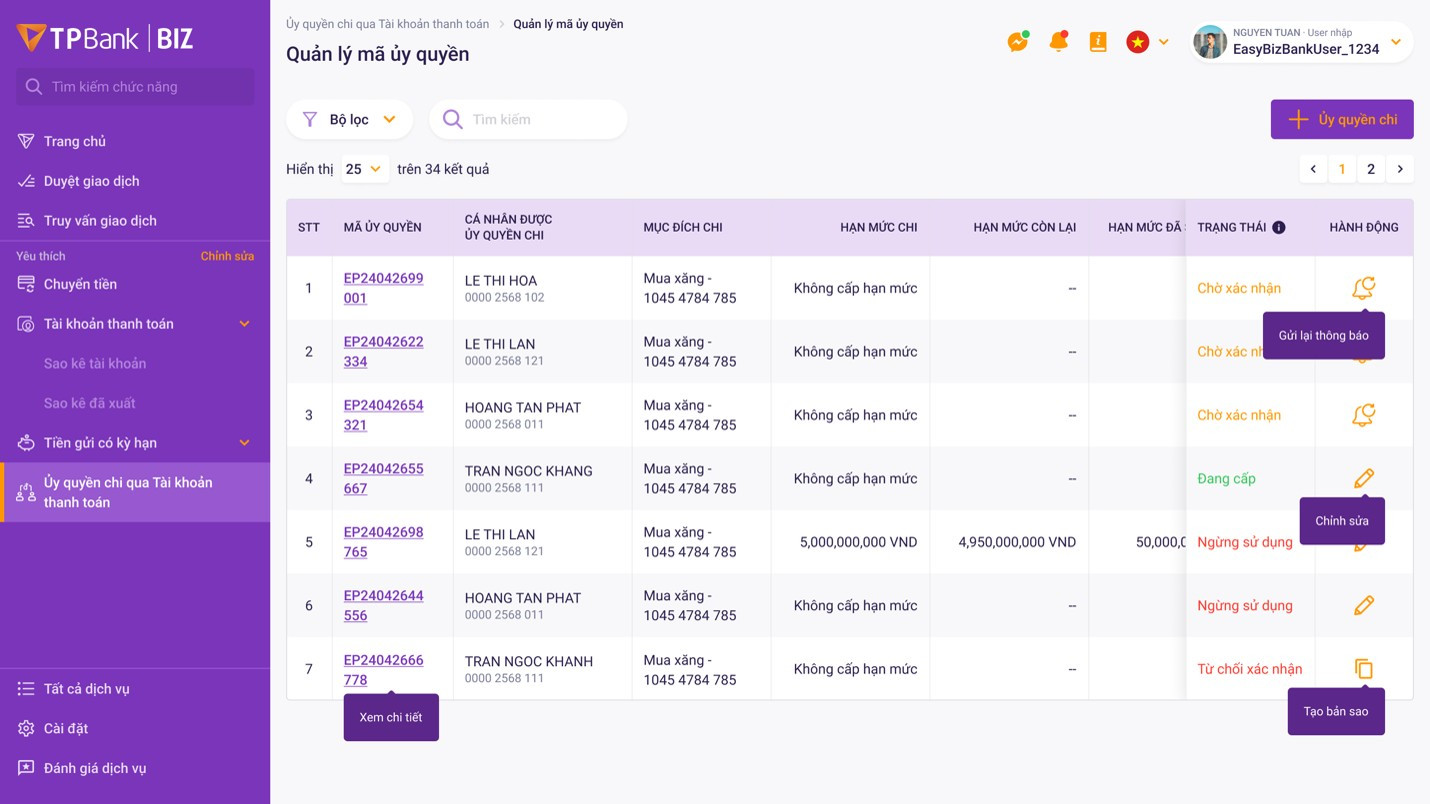Expand the Vietnam flag language selector
The height and width of the screenshot is (804, 1430).
[1148, 42]
